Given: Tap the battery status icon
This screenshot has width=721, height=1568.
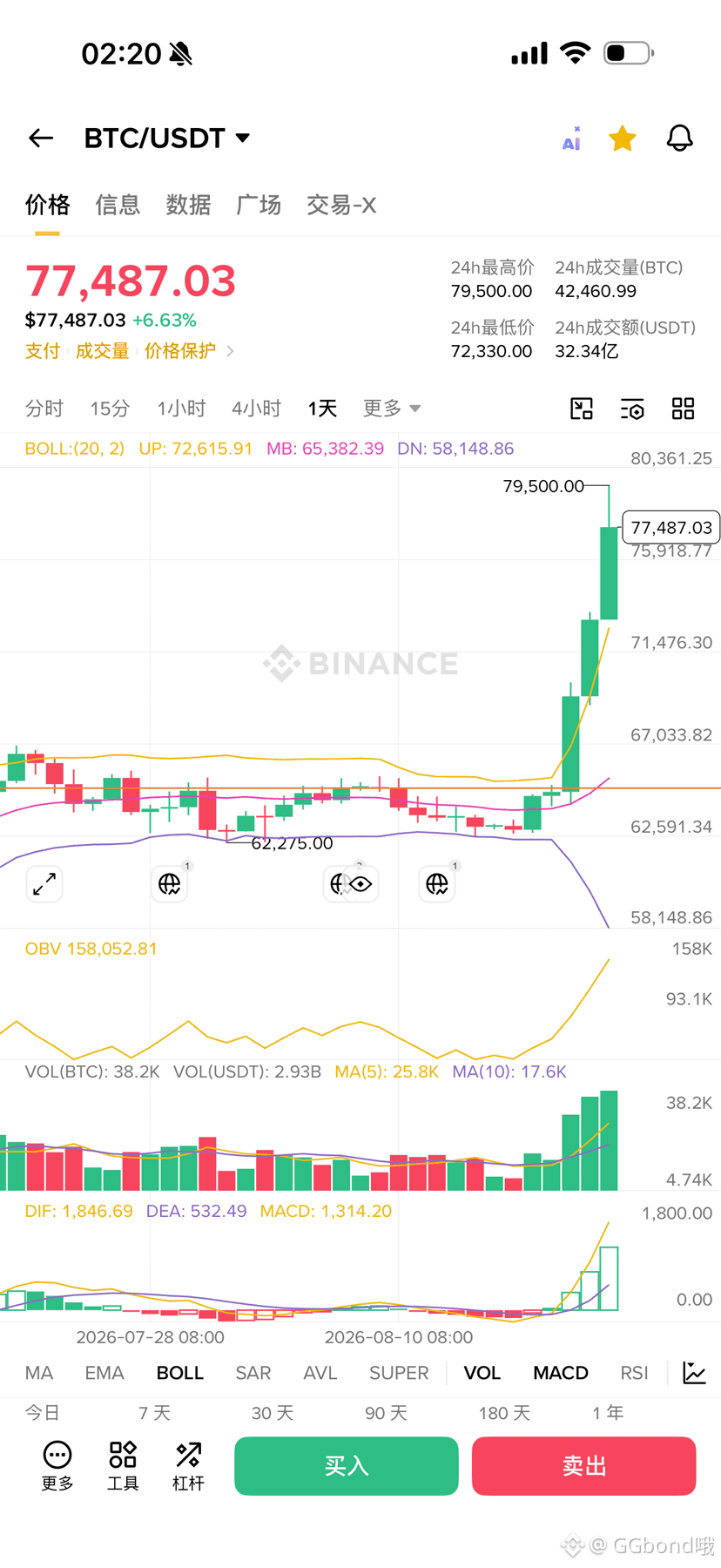Looking at the screenshot, I should pyautogui.click(x=629, y=53).
